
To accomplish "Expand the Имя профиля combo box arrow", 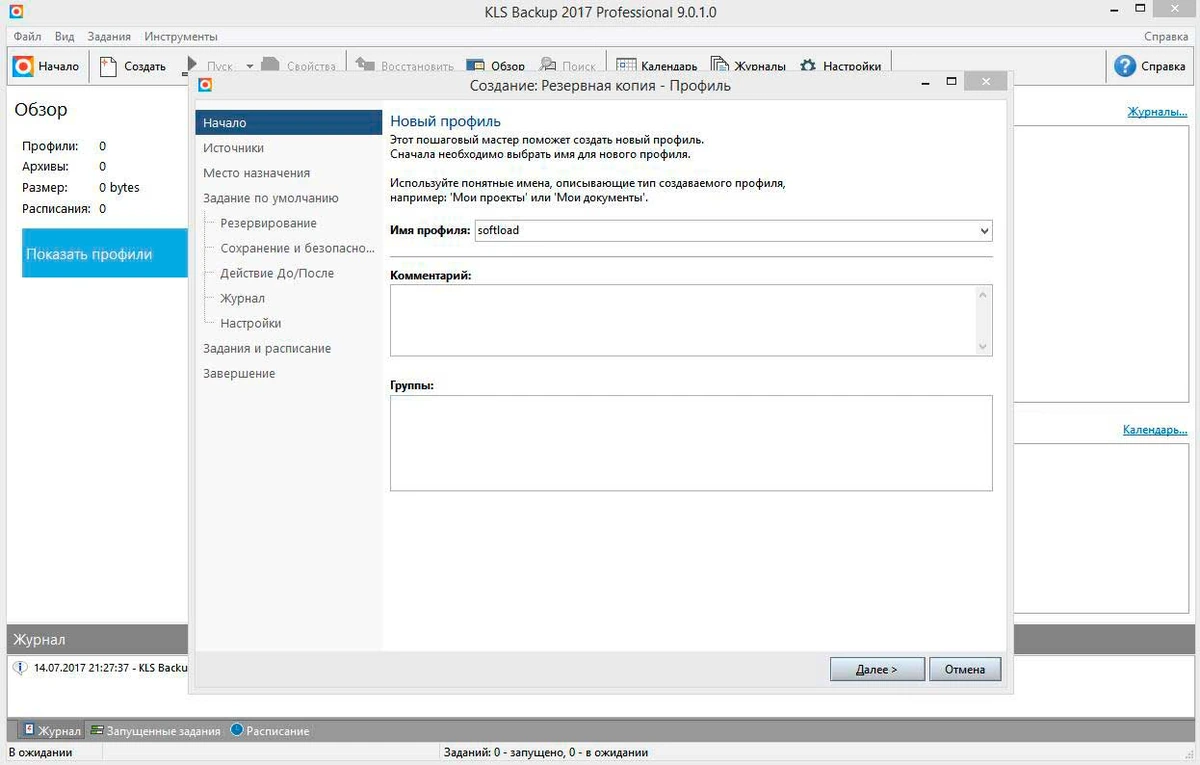I will (x=984, y=231).
